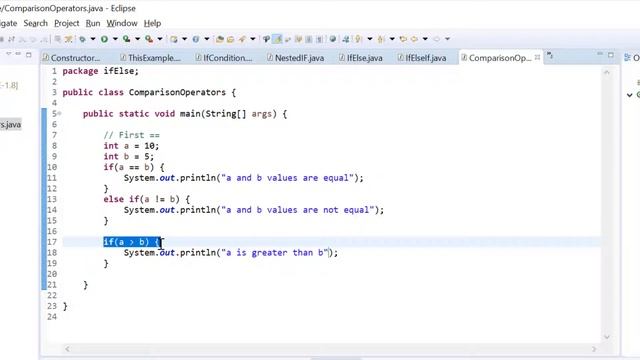Collapse the main method fold marker on line 5
The width and height of the screenshot is (640, 360).
[x=59, y=113]
